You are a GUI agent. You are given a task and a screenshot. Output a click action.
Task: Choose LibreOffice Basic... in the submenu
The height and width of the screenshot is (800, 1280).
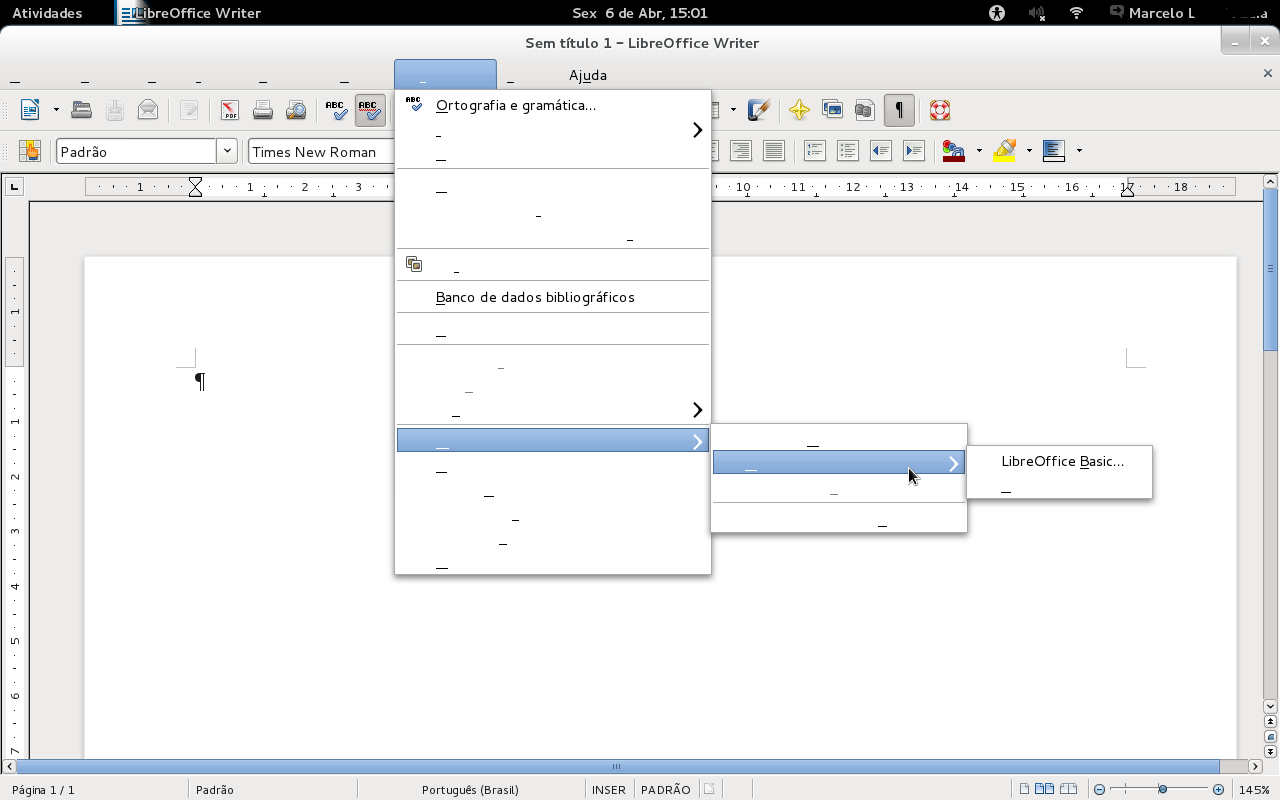[x=1059, y=461]
